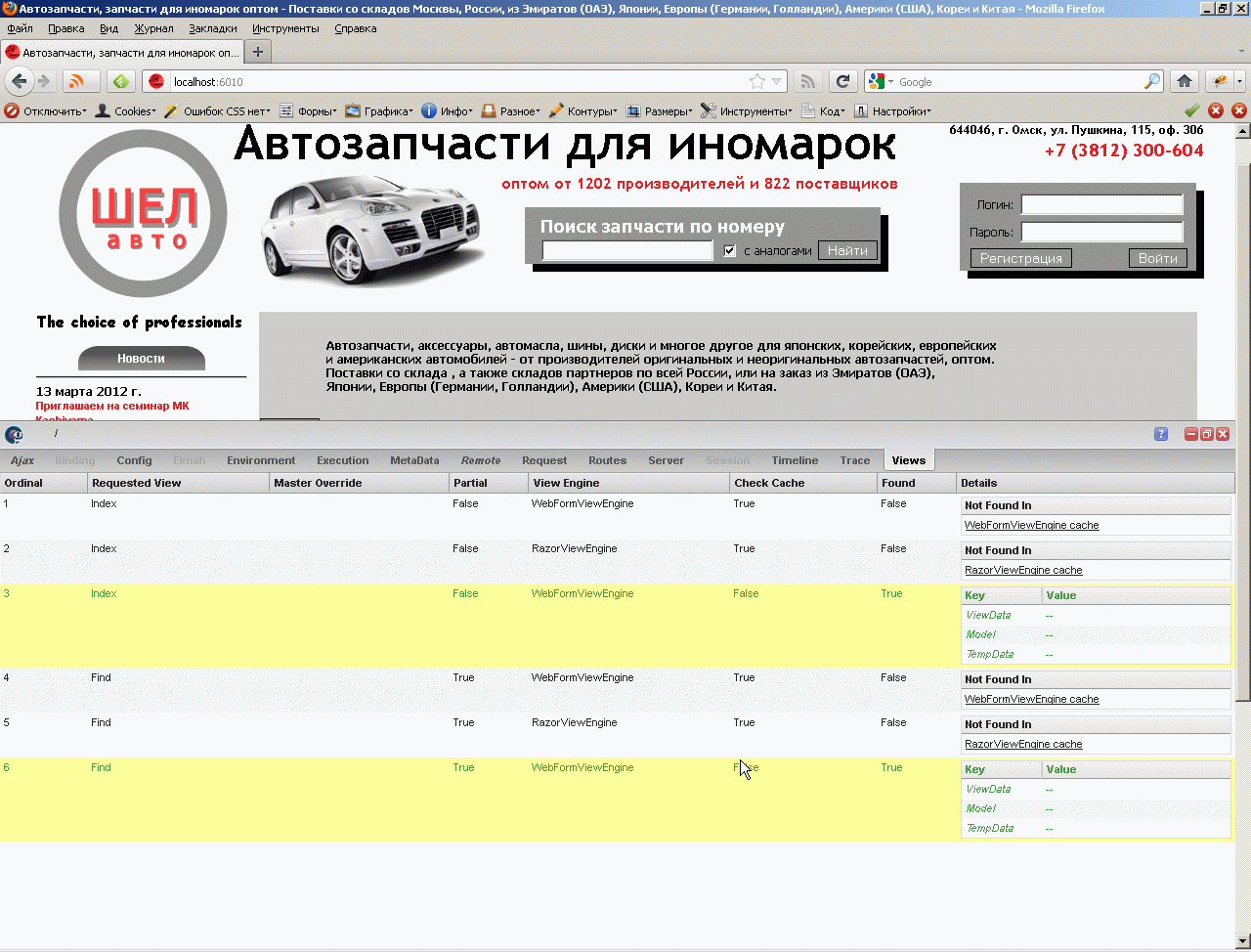Click the green icon button beside the RSS button
This screenshot has height=952, width=1251.
click(121, 81)
